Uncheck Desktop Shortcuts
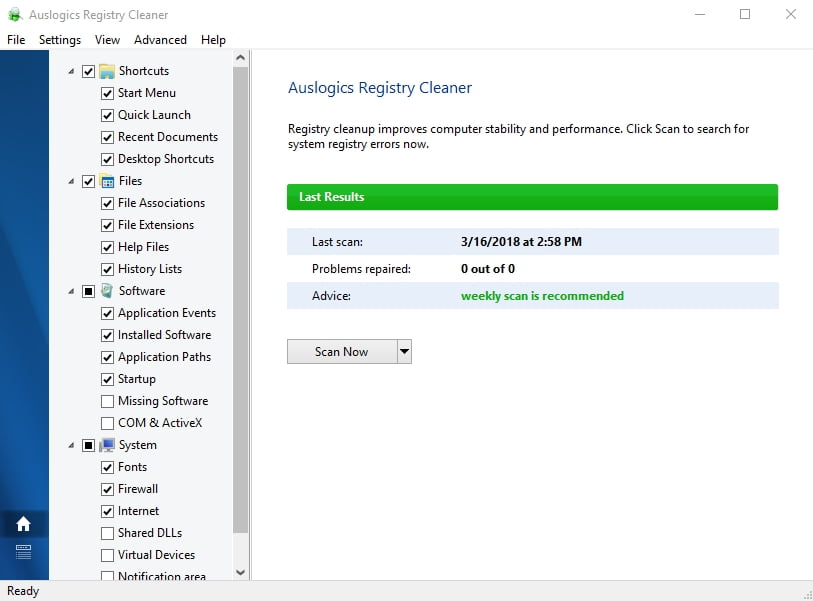 pyautogui.click(x=107, y=159)
